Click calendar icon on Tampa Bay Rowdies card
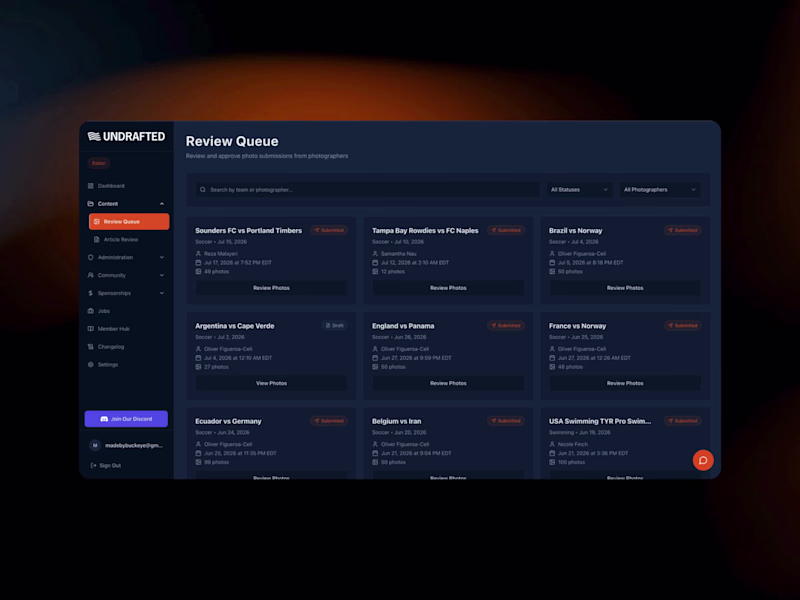800x600 pixels. coord(375,263)
